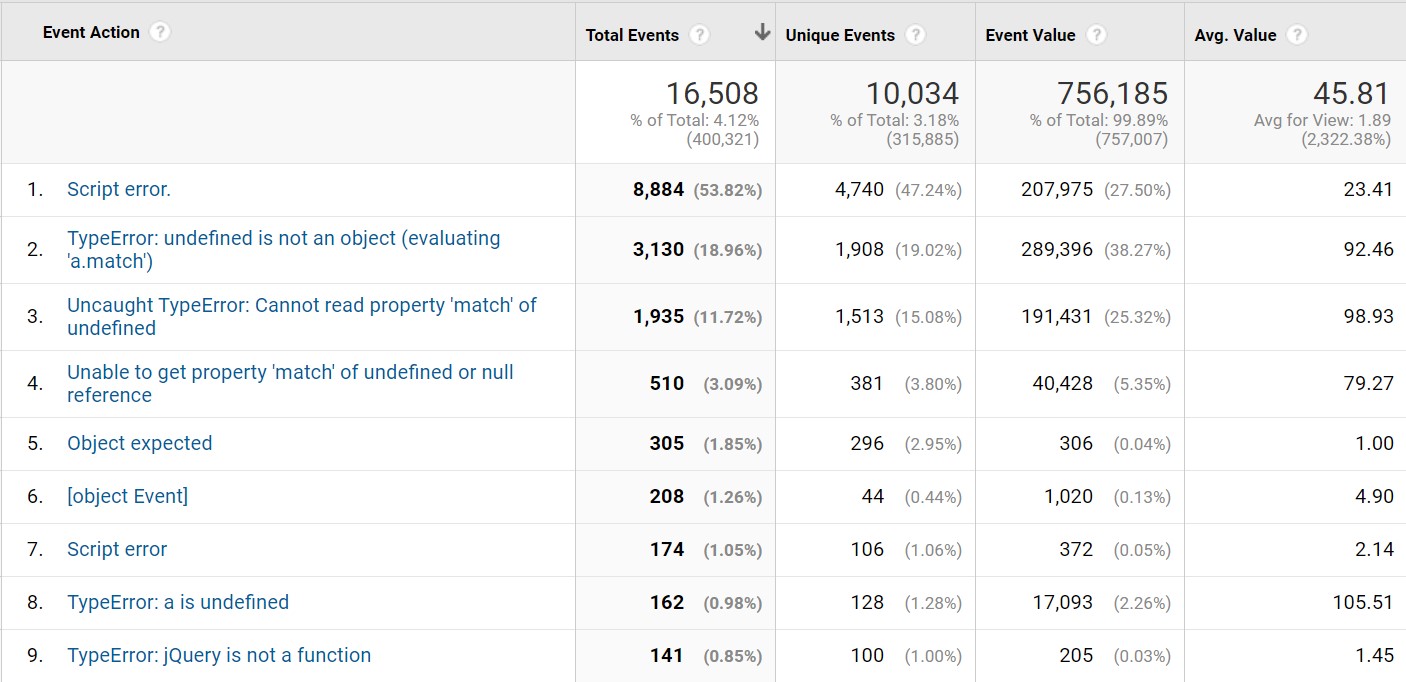Open the 'Script error.' event action

click(x=119, y=189)
